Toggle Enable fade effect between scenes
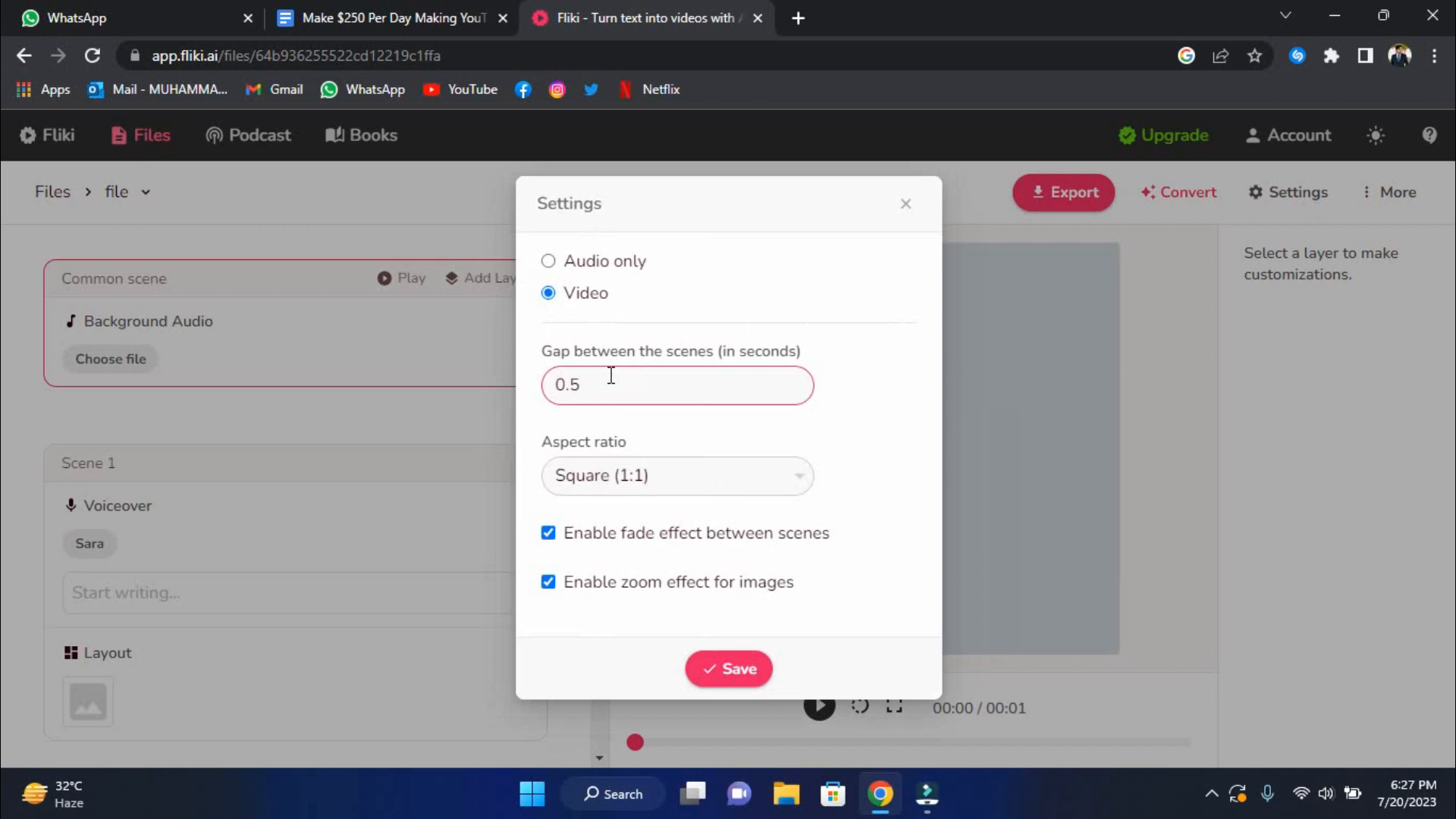1456x819 pixels. coord(548,532)
